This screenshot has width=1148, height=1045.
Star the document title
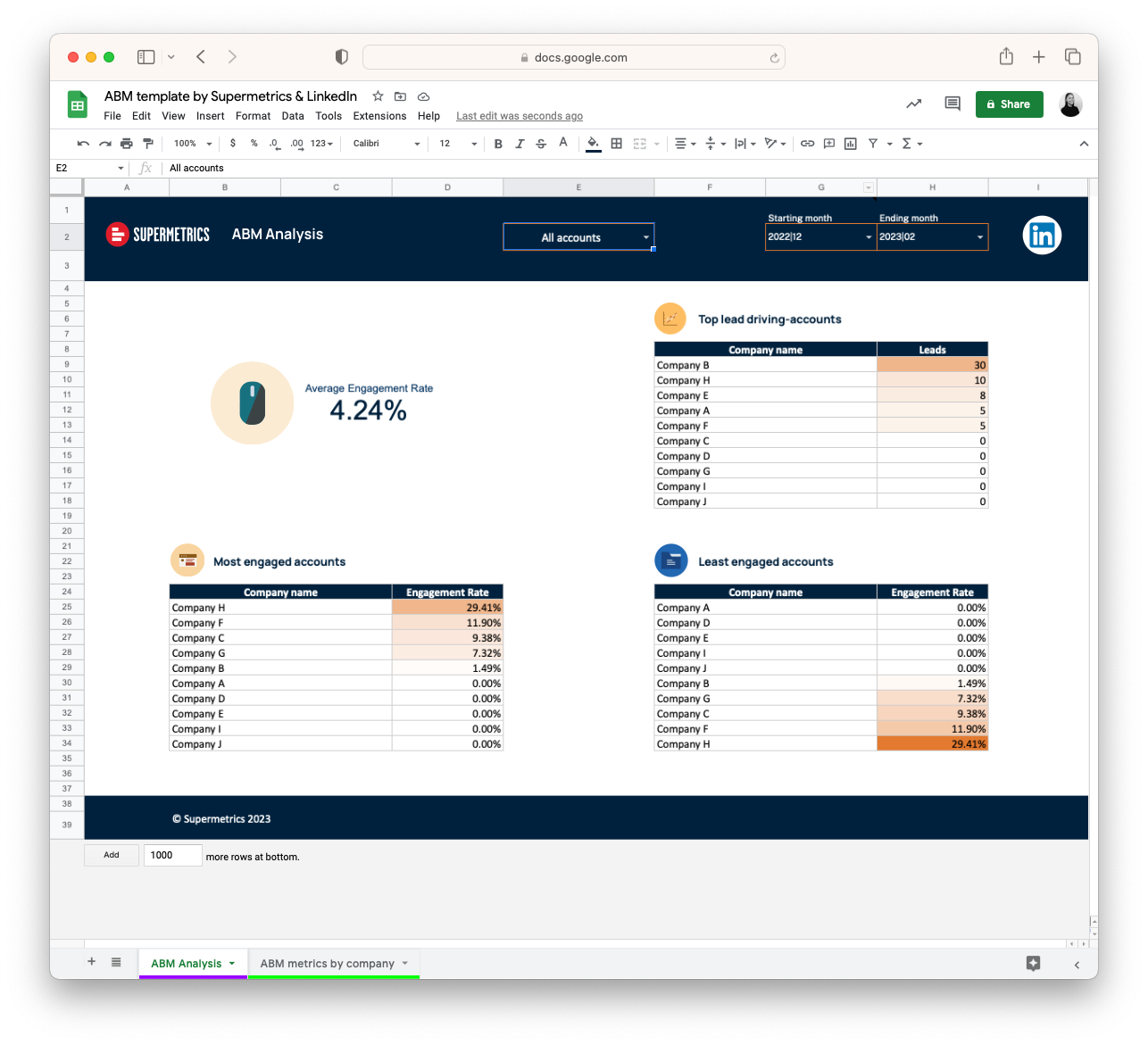pyautogui.click(x=378, y=96)
